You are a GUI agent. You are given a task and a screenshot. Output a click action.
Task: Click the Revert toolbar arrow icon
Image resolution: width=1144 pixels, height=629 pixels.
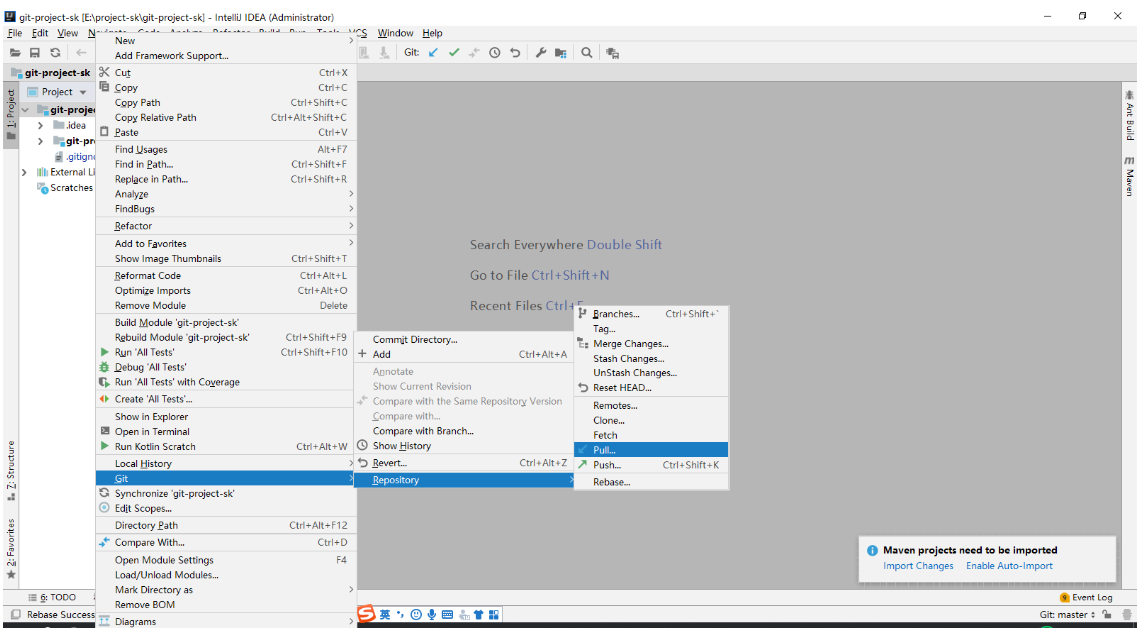(x=515, y=53)
